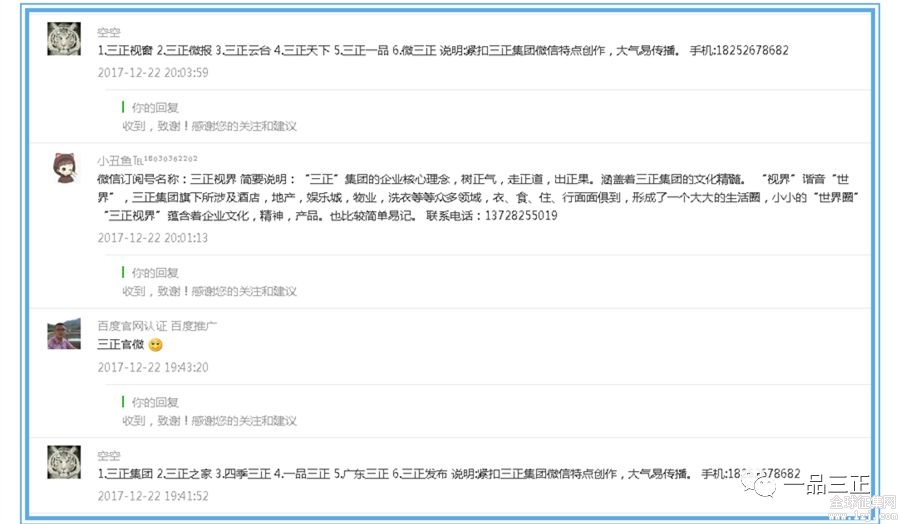Click 你的回复 label under the 20:01:13 comment
The height and width of the screenshot is (524, 900).
(155, 273)
